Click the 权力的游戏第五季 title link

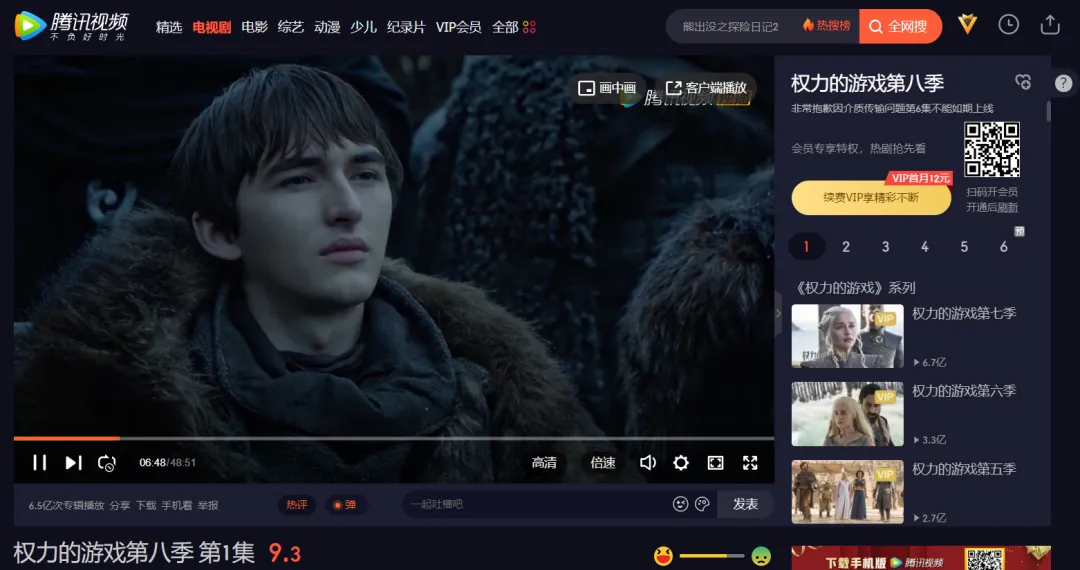coord(964,469)
